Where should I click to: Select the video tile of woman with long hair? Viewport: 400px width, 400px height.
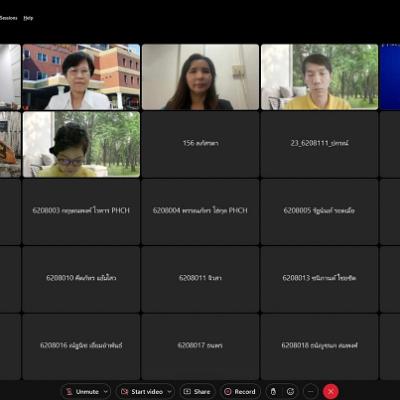pyautogui.click(x=200, y=77)
